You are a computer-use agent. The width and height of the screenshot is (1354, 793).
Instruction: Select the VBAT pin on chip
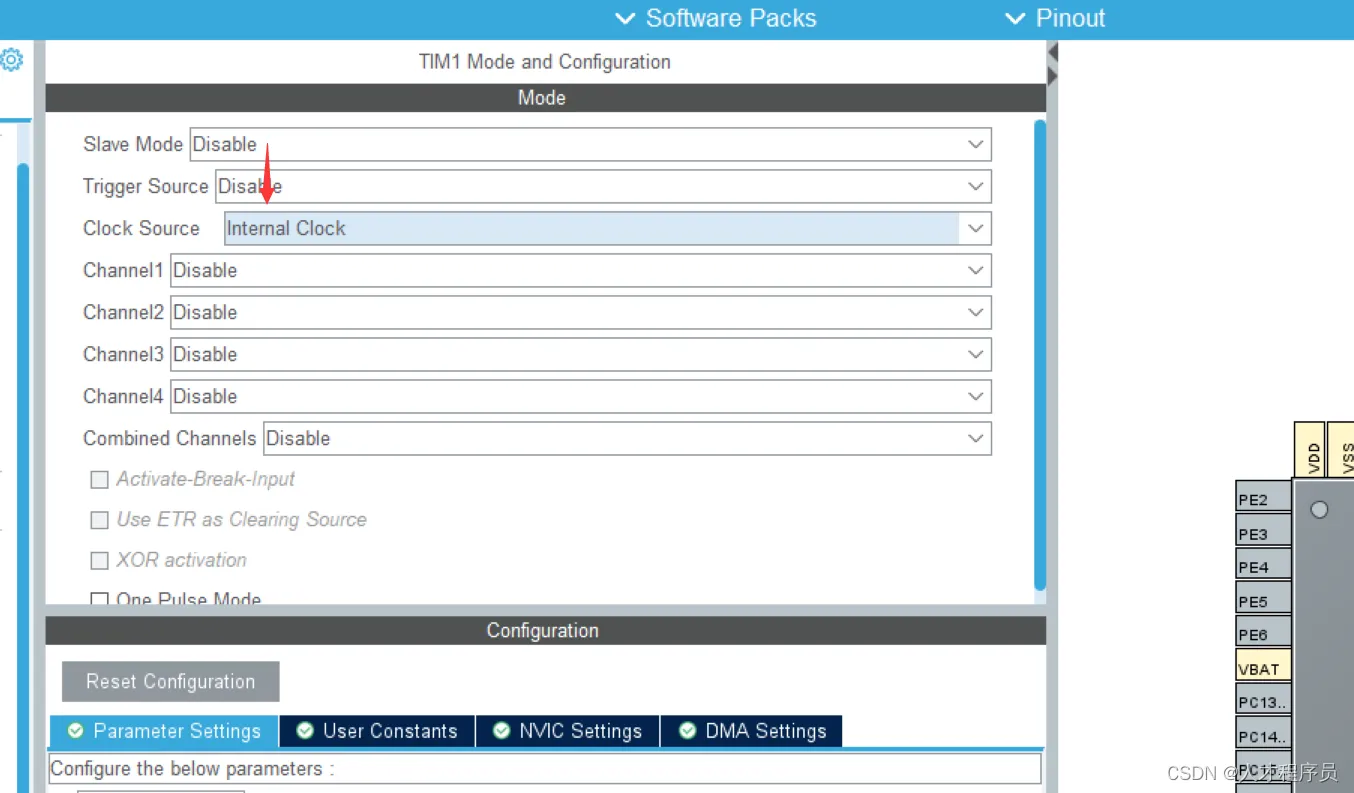click(x=1263, y=665)
